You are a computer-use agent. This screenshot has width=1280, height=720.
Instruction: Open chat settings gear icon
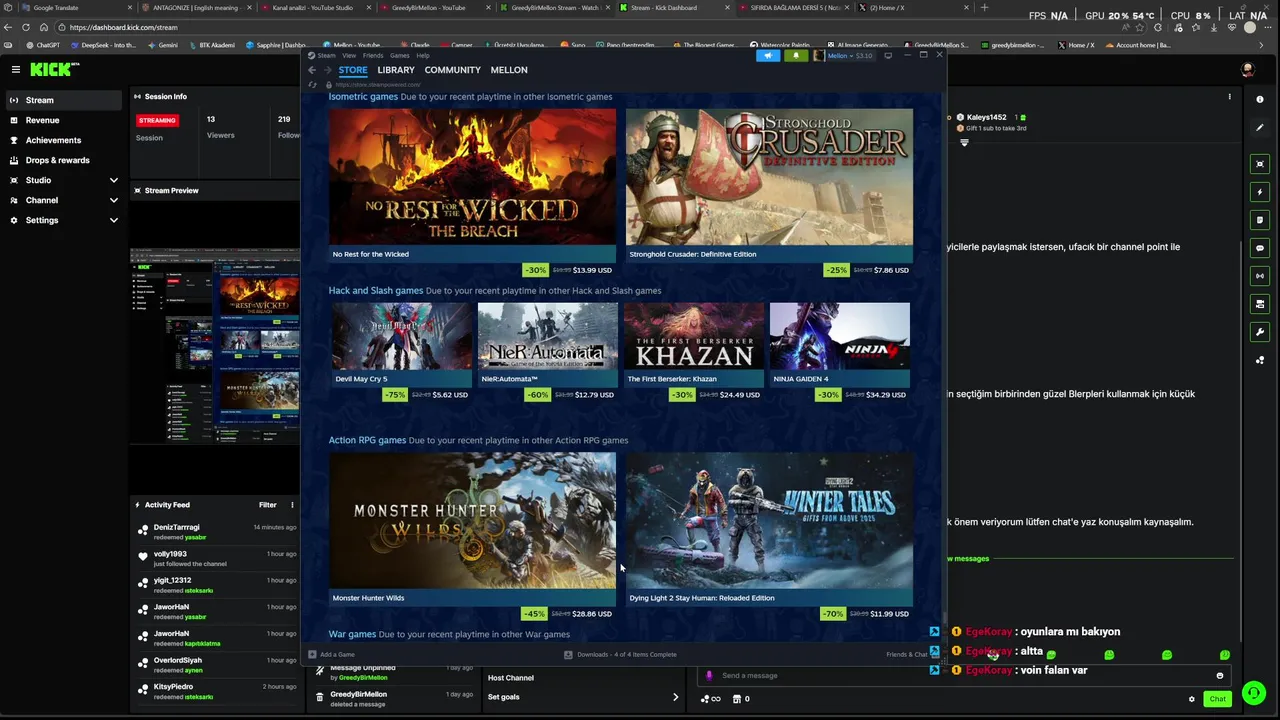coord(1191,699)
